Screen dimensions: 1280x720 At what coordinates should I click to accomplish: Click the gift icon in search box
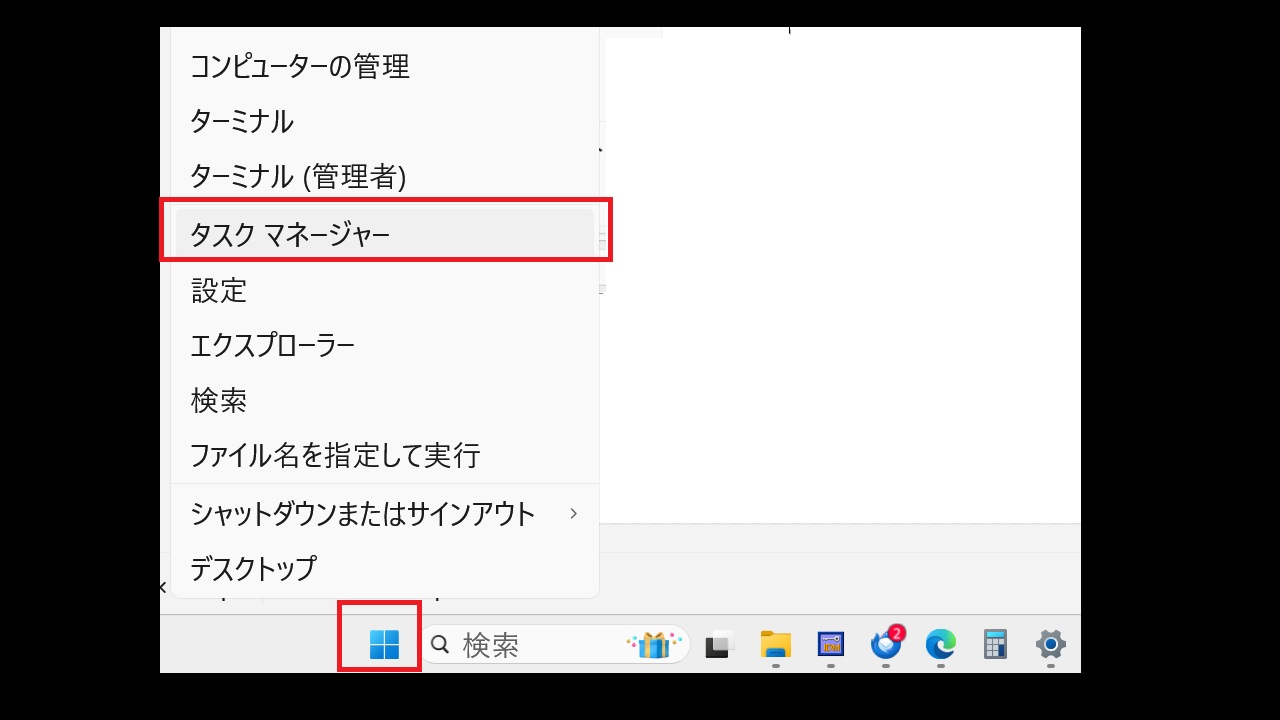(x=653, y=644)
